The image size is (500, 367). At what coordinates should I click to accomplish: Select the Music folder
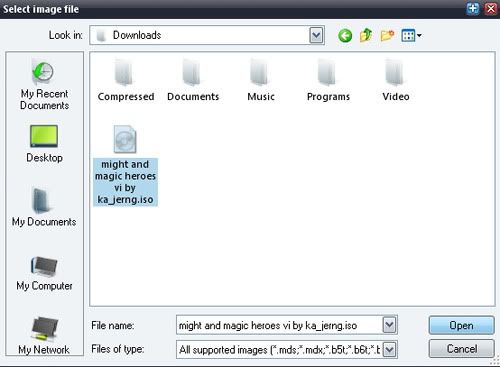click(261, 80)
